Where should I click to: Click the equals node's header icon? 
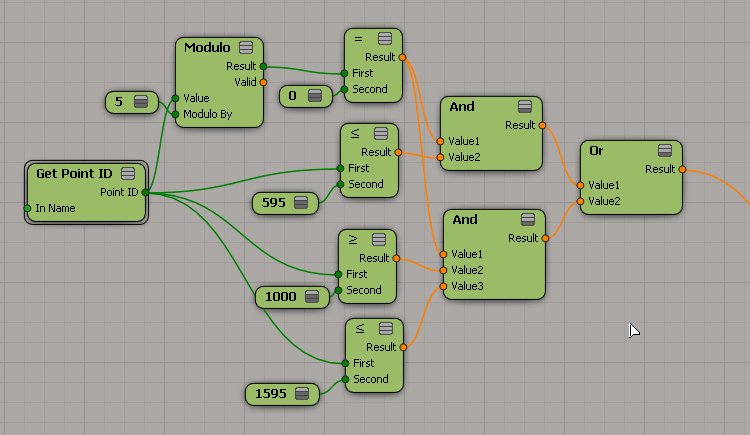pos(385,38)
